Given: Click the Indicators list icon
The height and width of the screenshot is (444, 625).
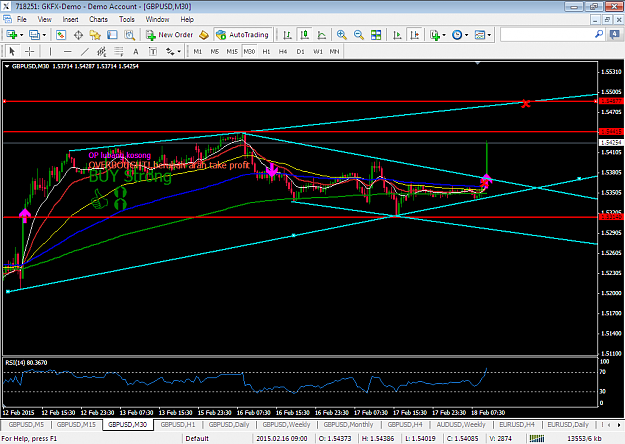Looking at the screenshot, I should point(434,35).
